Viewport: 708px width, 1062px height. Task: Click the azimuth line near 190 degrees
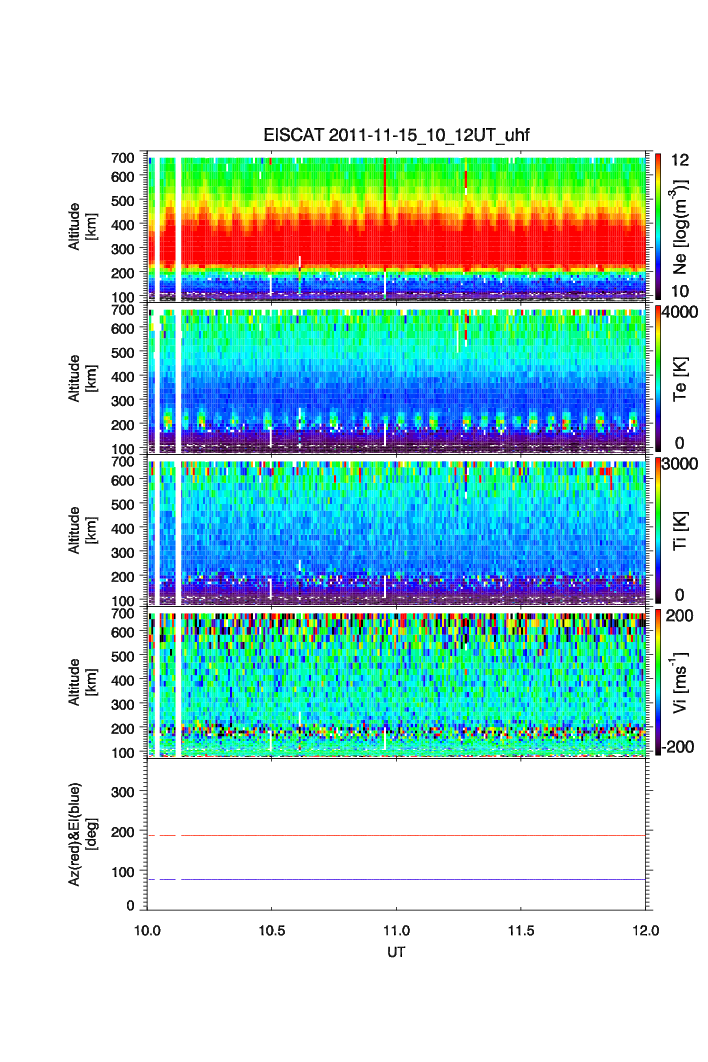400,834
